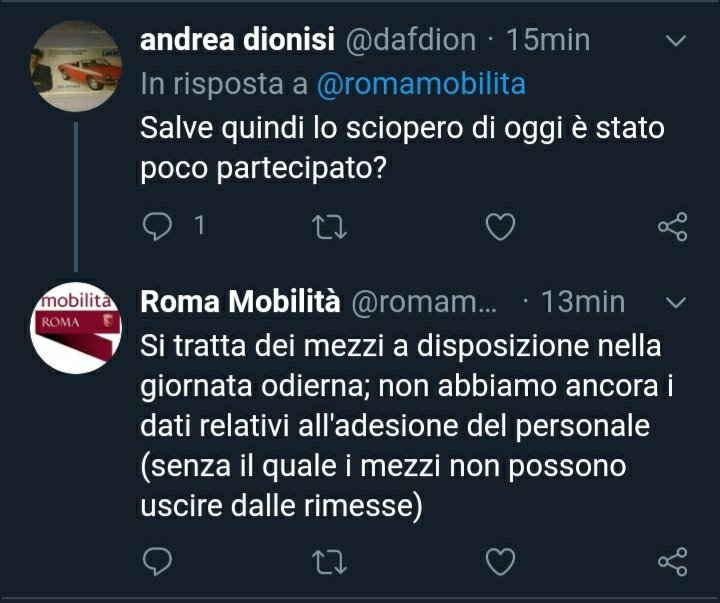View Roma Mobilità's logo avatar

[x=76, y=325]
